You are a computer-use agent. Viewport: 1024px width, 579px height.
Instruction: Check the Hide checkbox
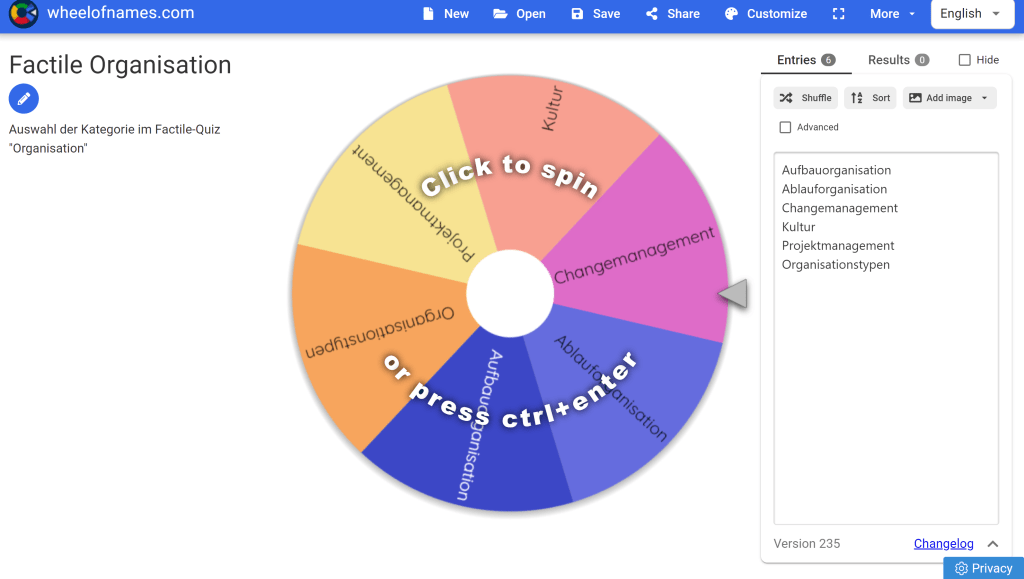pyautogui.click(x=964, y=60)
